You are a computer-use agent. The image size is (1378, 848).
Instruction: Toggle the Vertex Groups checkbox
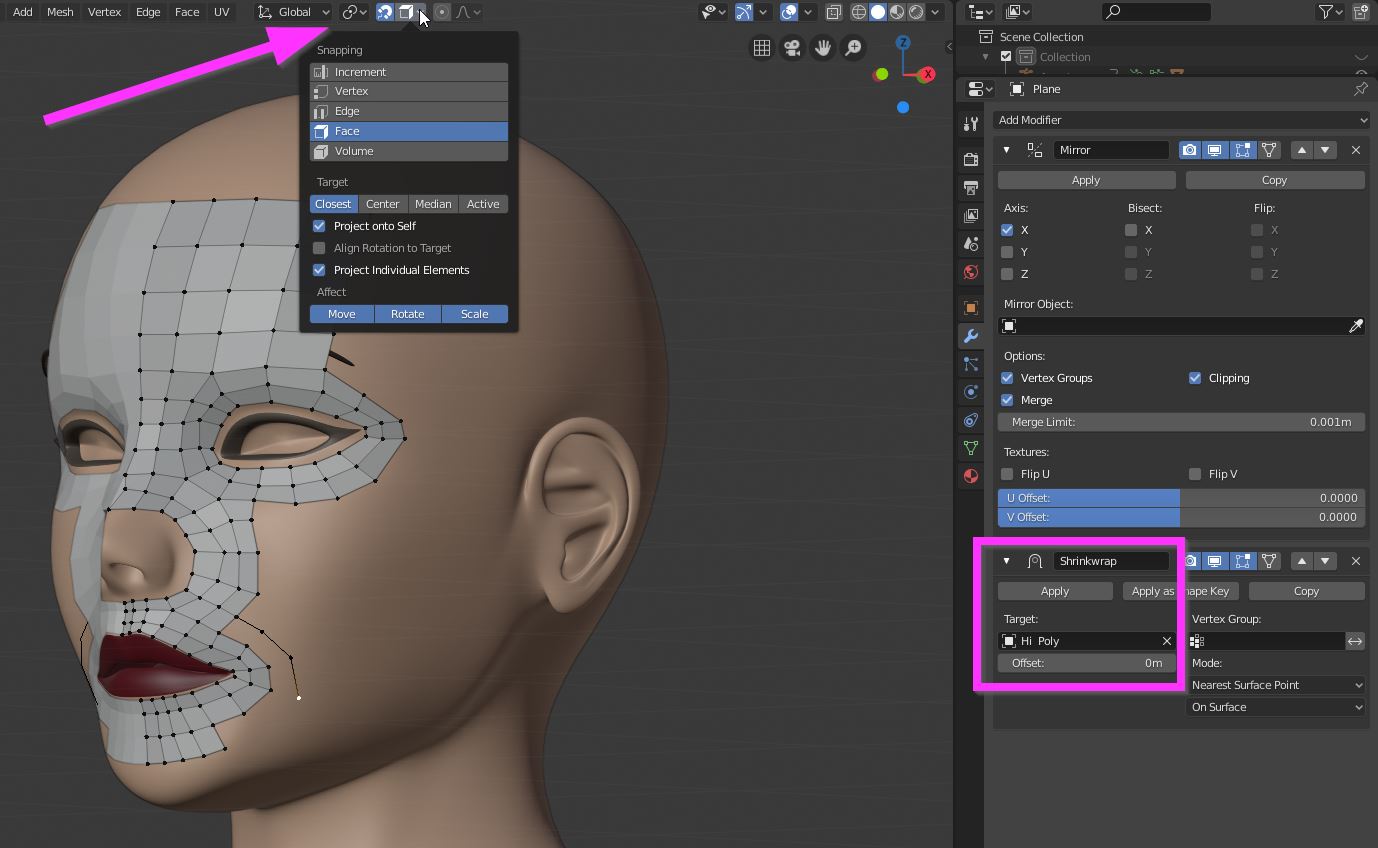(x=1007, y=378)
